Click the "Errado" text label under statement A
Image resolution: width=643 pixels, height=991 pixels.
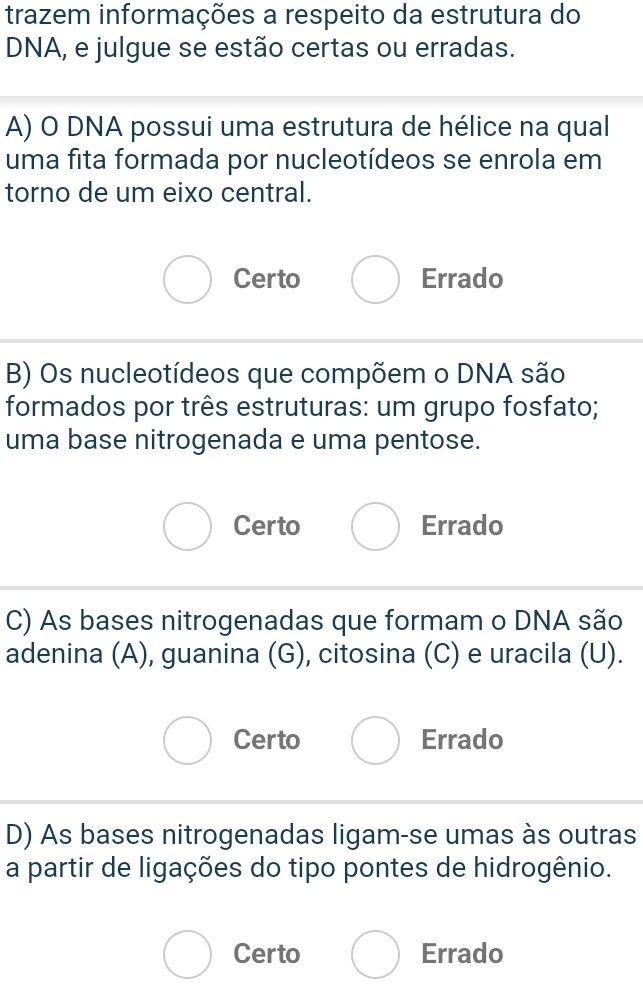(x=462, y=279)
